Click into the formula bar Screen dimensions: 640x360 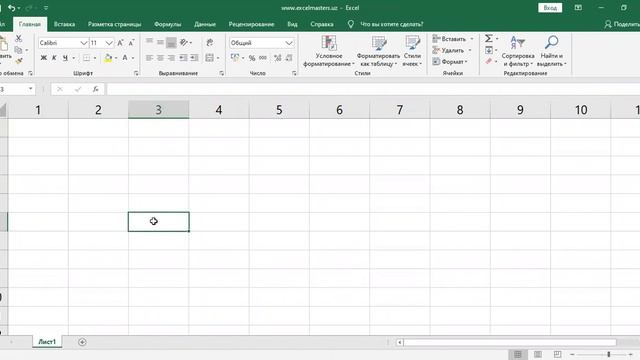[x=373, y=89]
